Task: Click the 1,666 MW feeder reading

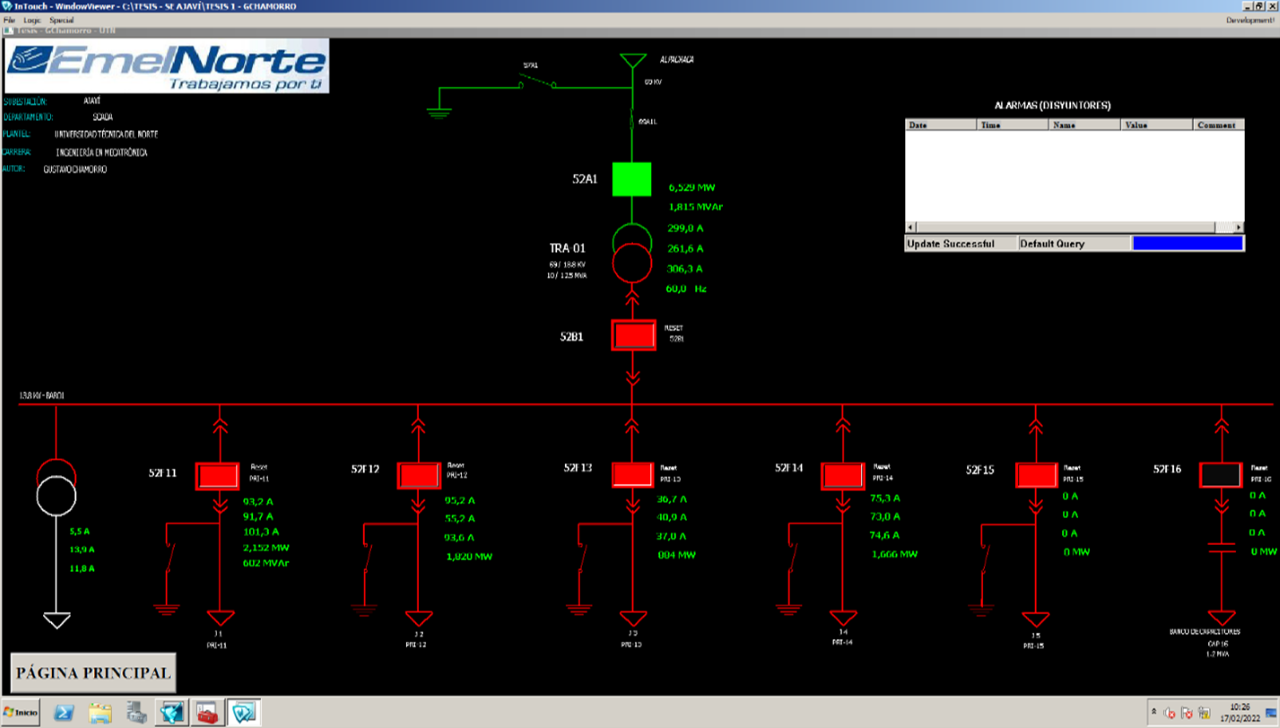Action: (894, 554)
